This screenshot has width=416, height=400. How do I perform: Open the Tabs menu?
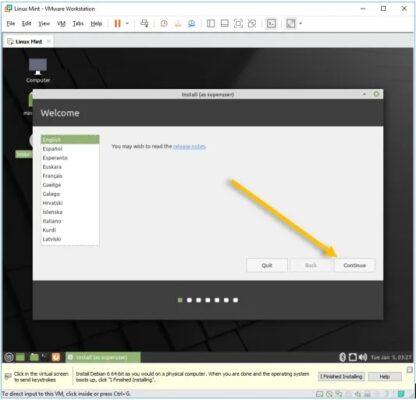pyautogui.click(x=78, y=23)
